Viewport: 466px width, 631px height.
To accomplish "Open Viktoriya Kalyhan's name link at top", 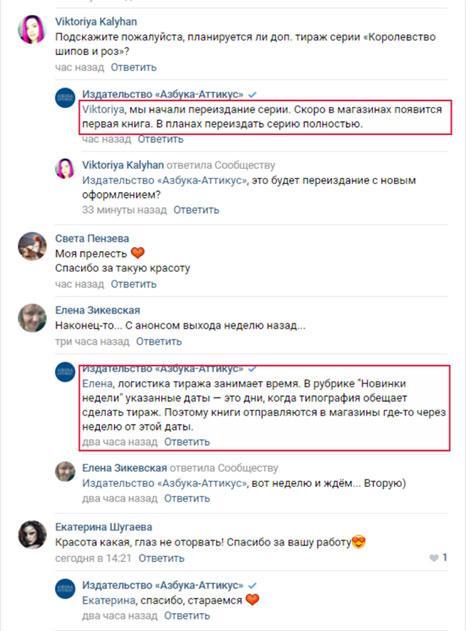I will click(x=96, y=22).
